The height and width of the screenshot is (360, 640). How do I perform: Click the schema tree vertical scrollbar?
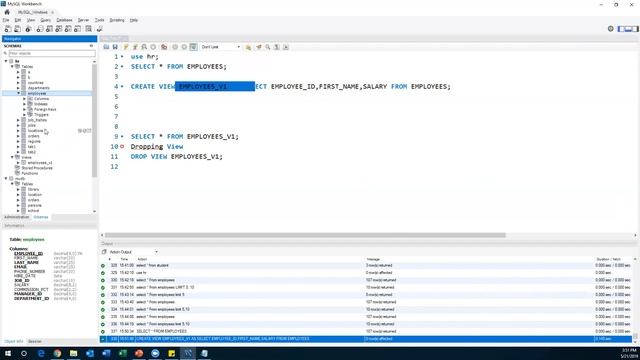[x=95, y=120]
